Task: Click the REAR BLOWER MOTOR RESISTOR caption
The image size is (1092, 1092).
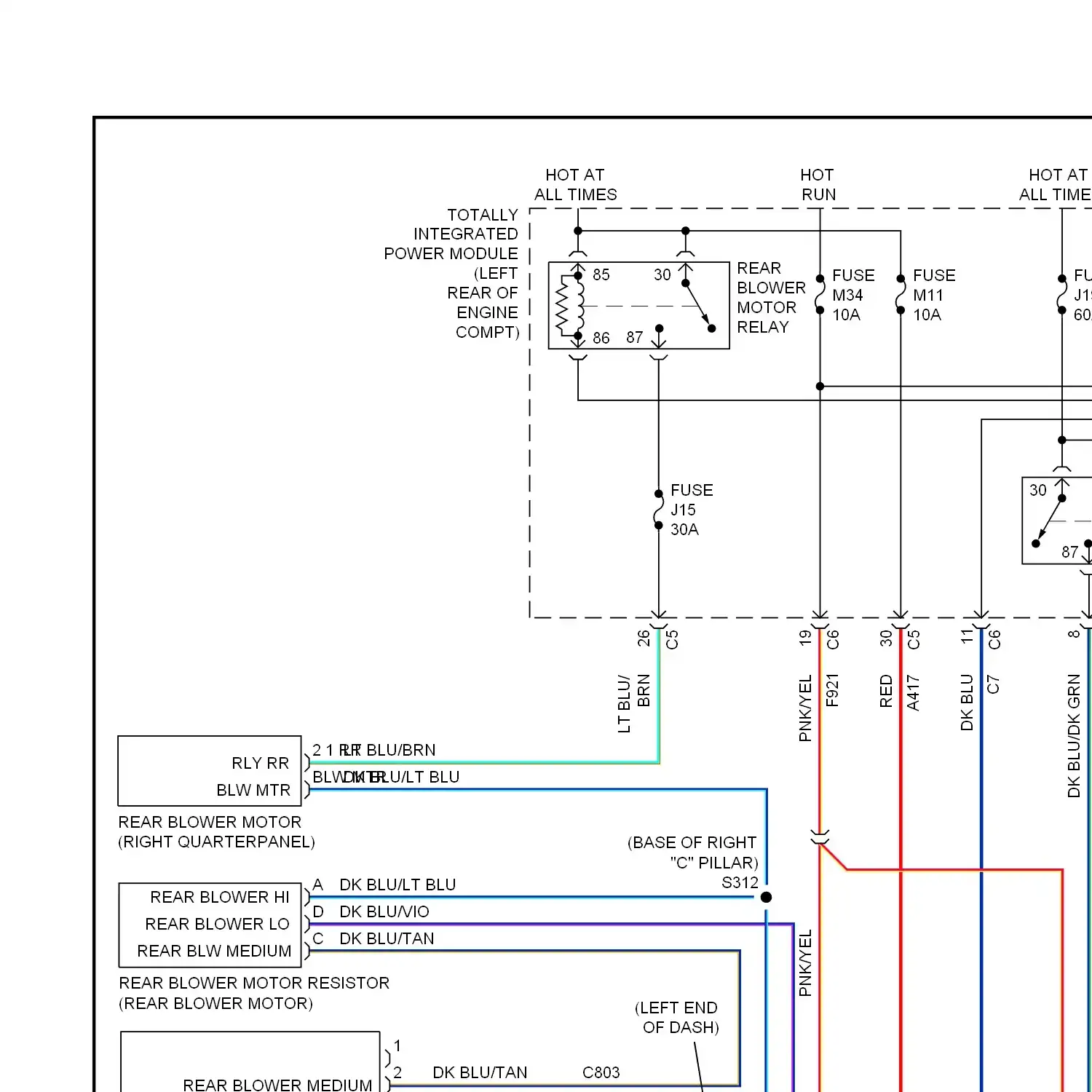Action: [254, 983]
